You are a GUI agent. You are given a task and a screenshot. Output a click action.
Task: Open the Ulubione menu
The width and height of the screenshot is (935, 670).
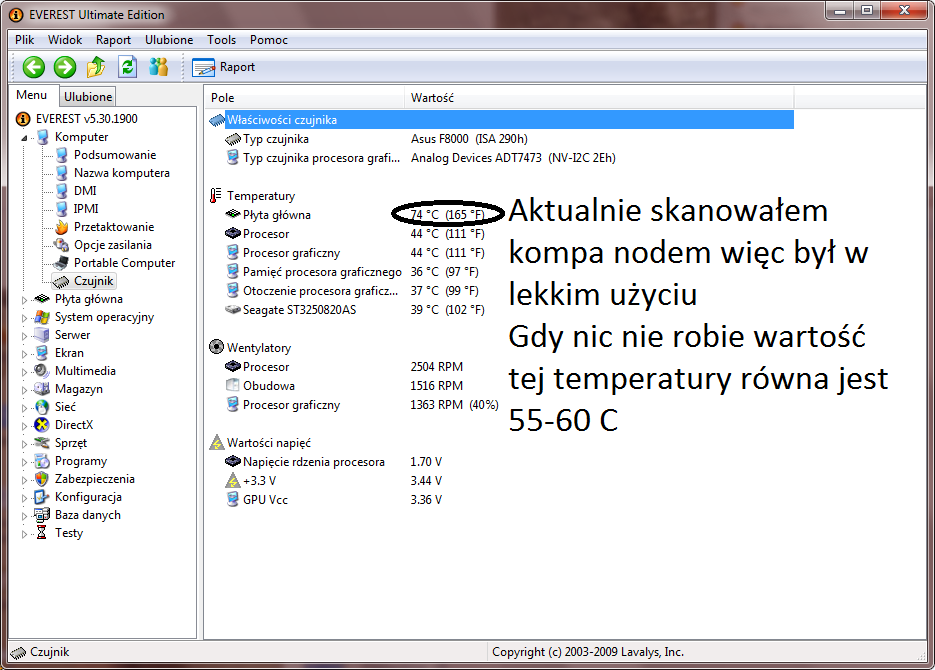pos(169,40)
